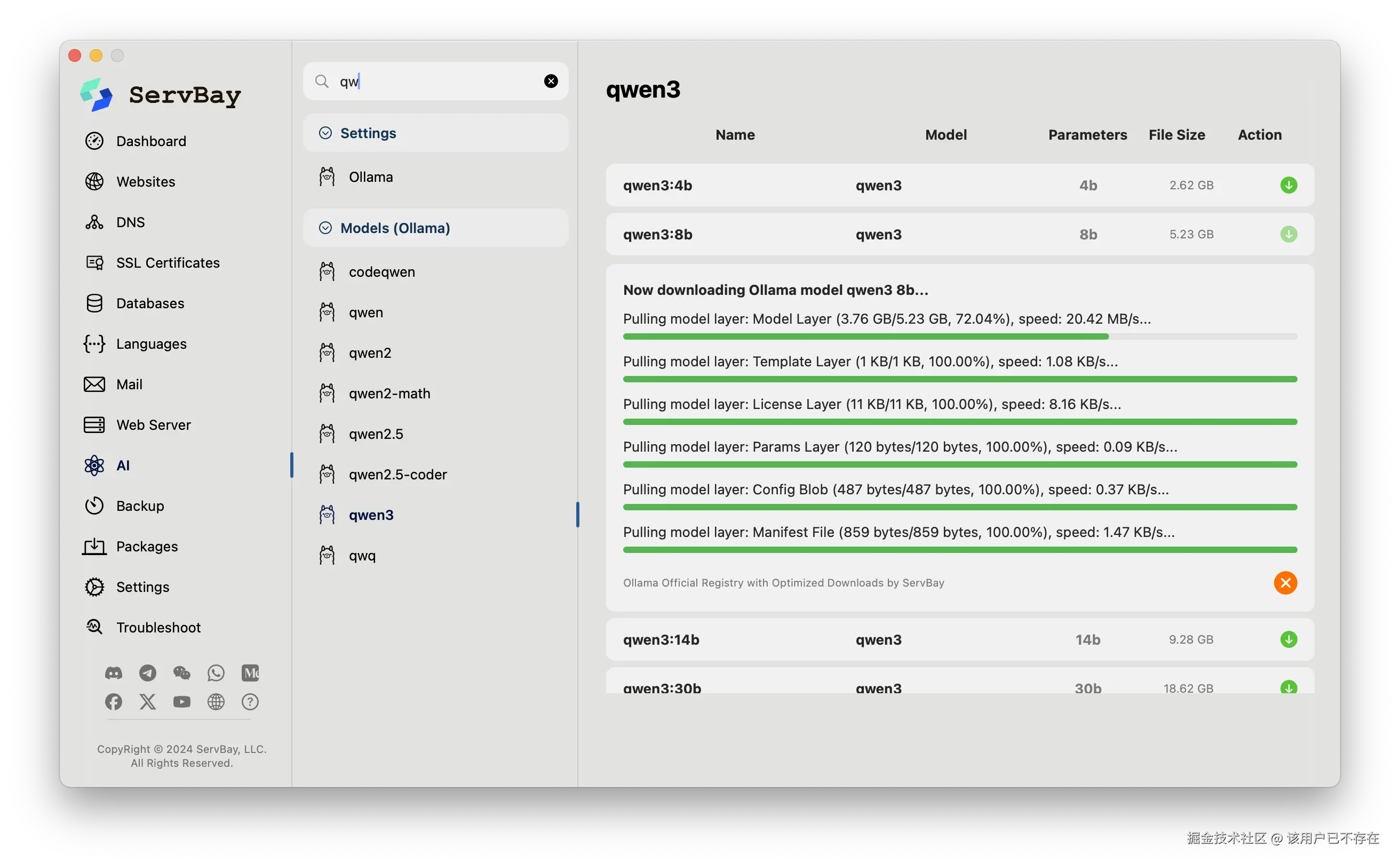
Task: Click the help question mark icon
Action: pyautogui.click(x=250, y=702)
